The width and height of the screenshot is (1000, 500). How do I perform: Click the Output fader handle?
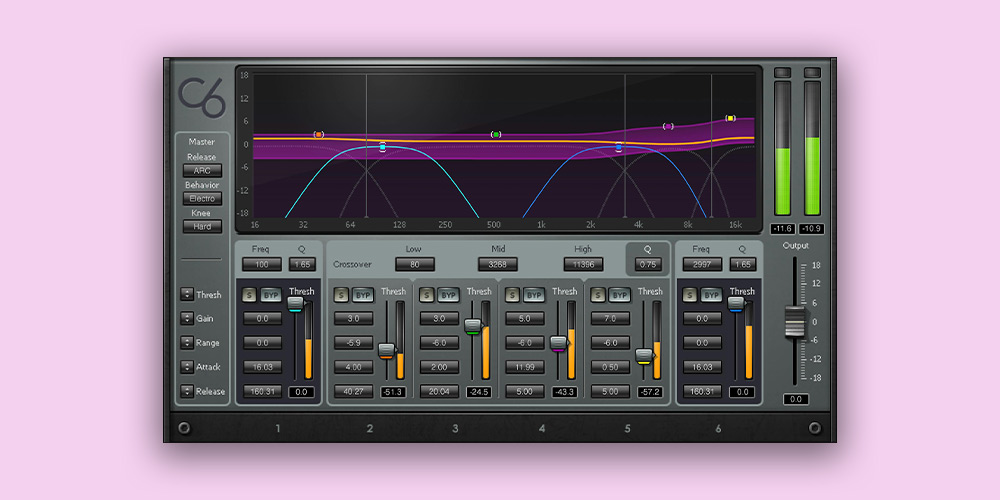[795, 322]
